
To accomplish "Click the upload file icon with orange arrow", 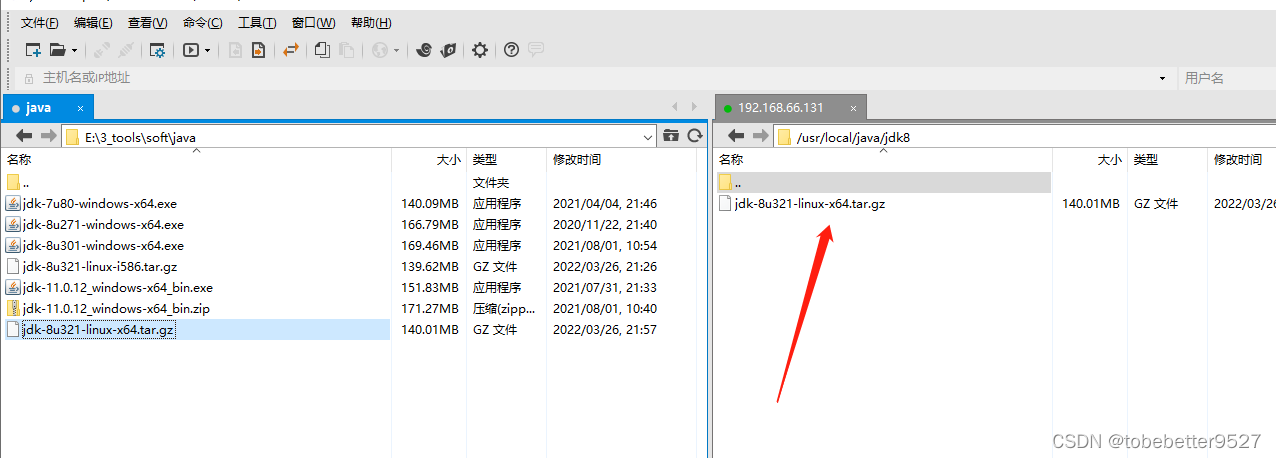I will click(258, 50).
